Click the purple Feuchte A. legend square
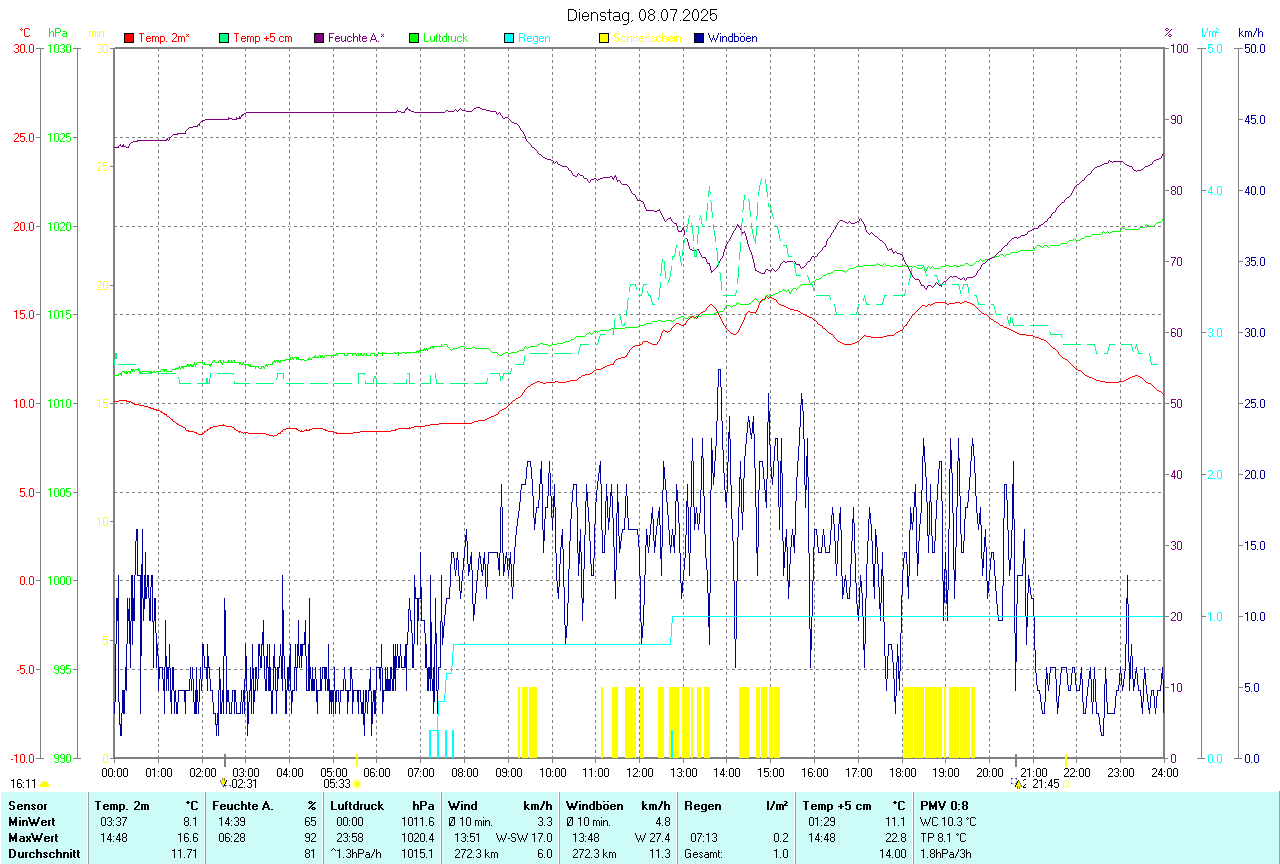Image resolution: width=1280 pixels, height=864 pixels. [320, 38]
